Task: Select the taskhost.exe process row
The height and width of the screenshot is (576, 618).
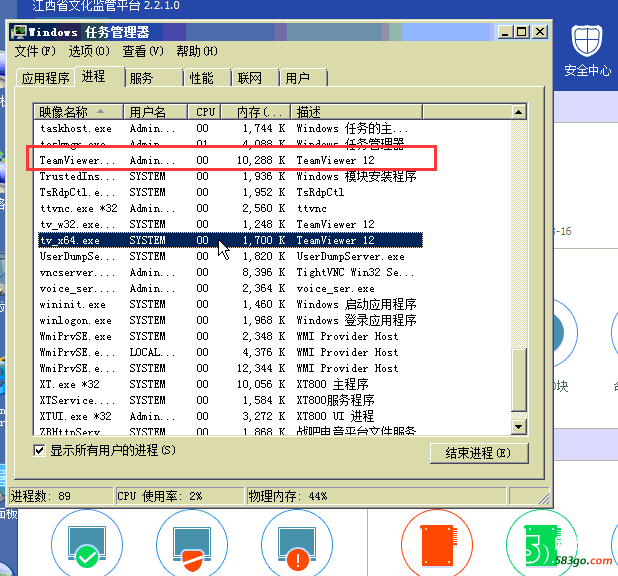Action: pyautogui.click(x=230, y=129)
